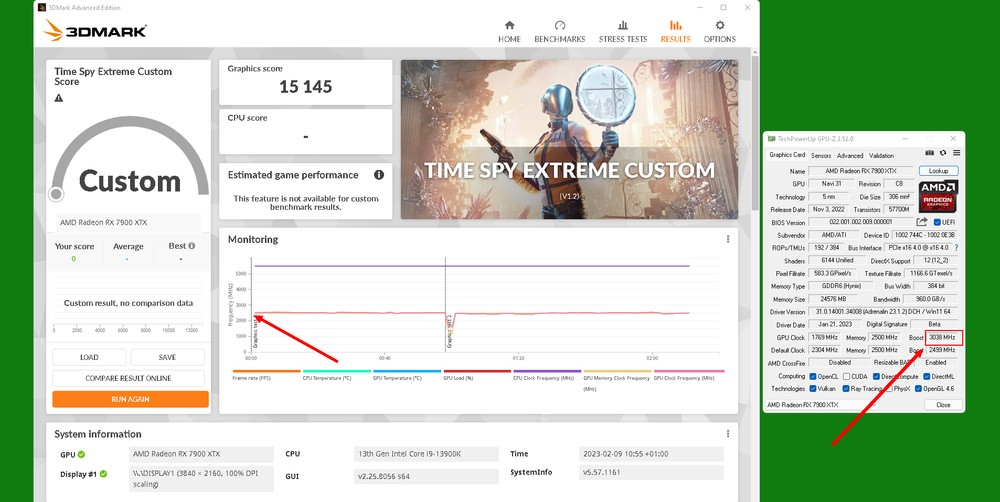1000x502 pixels.
Task: Click the info icon beside Estimated game performance
Action: point(379,175)
